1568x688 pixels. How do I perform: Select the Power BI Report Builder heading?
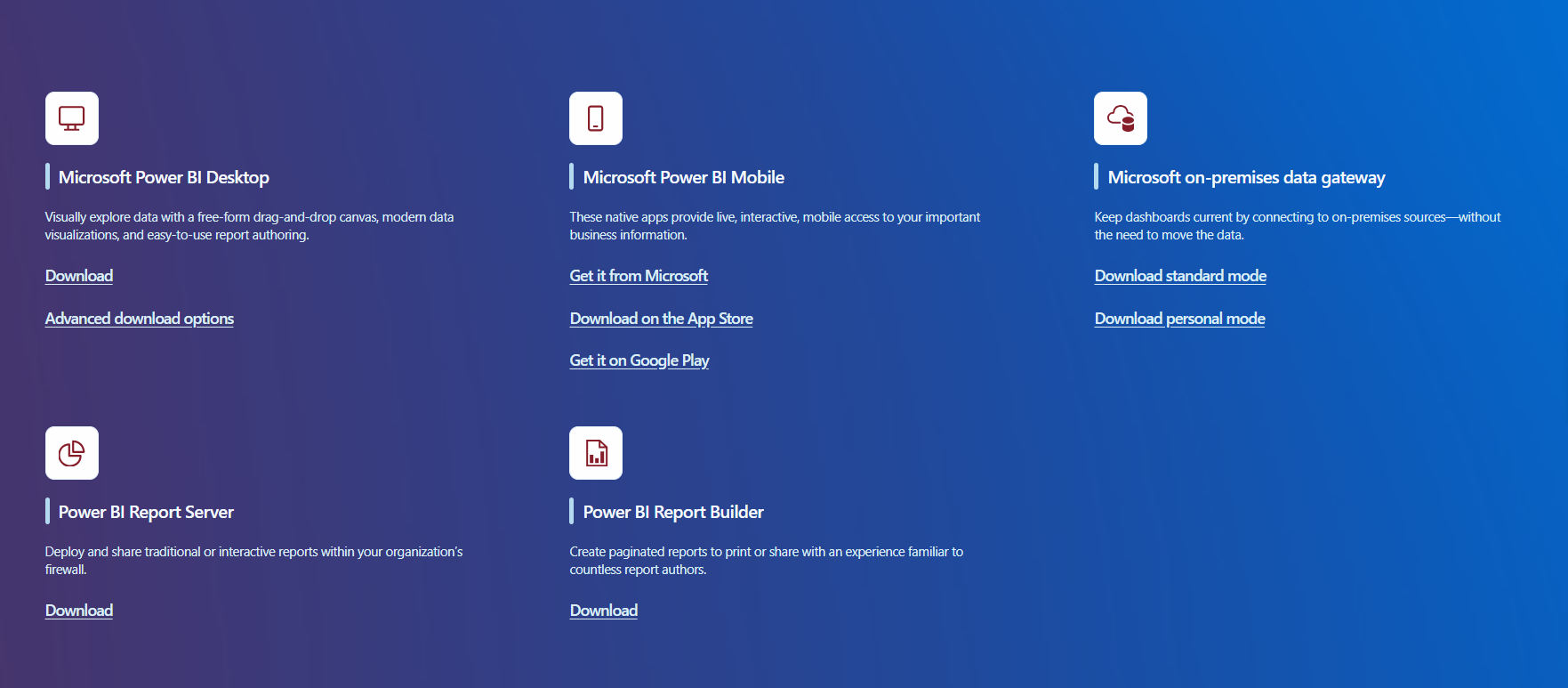673,512
